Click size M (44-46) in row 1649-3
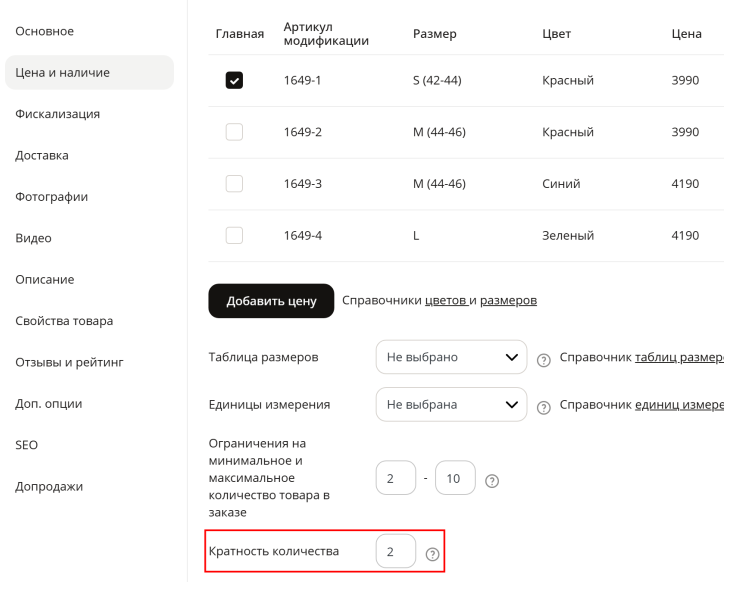The width and height of the screenshot is (740, 589). (439, 184)
